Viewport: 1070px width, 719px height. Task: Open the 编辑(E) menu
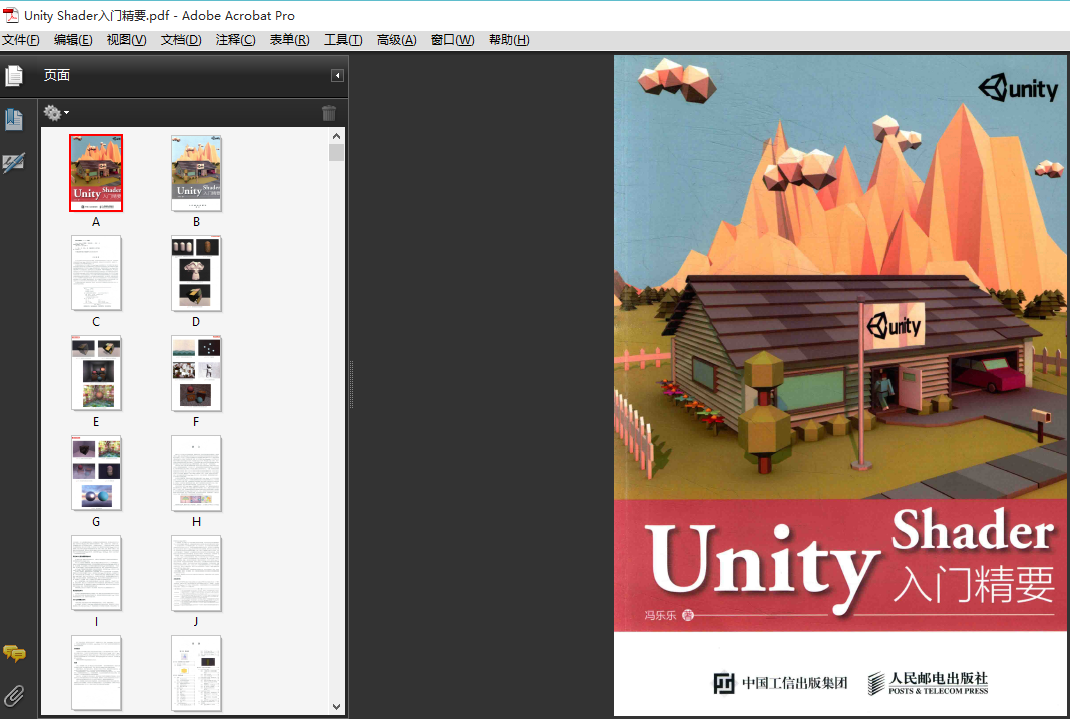[73, 40]
